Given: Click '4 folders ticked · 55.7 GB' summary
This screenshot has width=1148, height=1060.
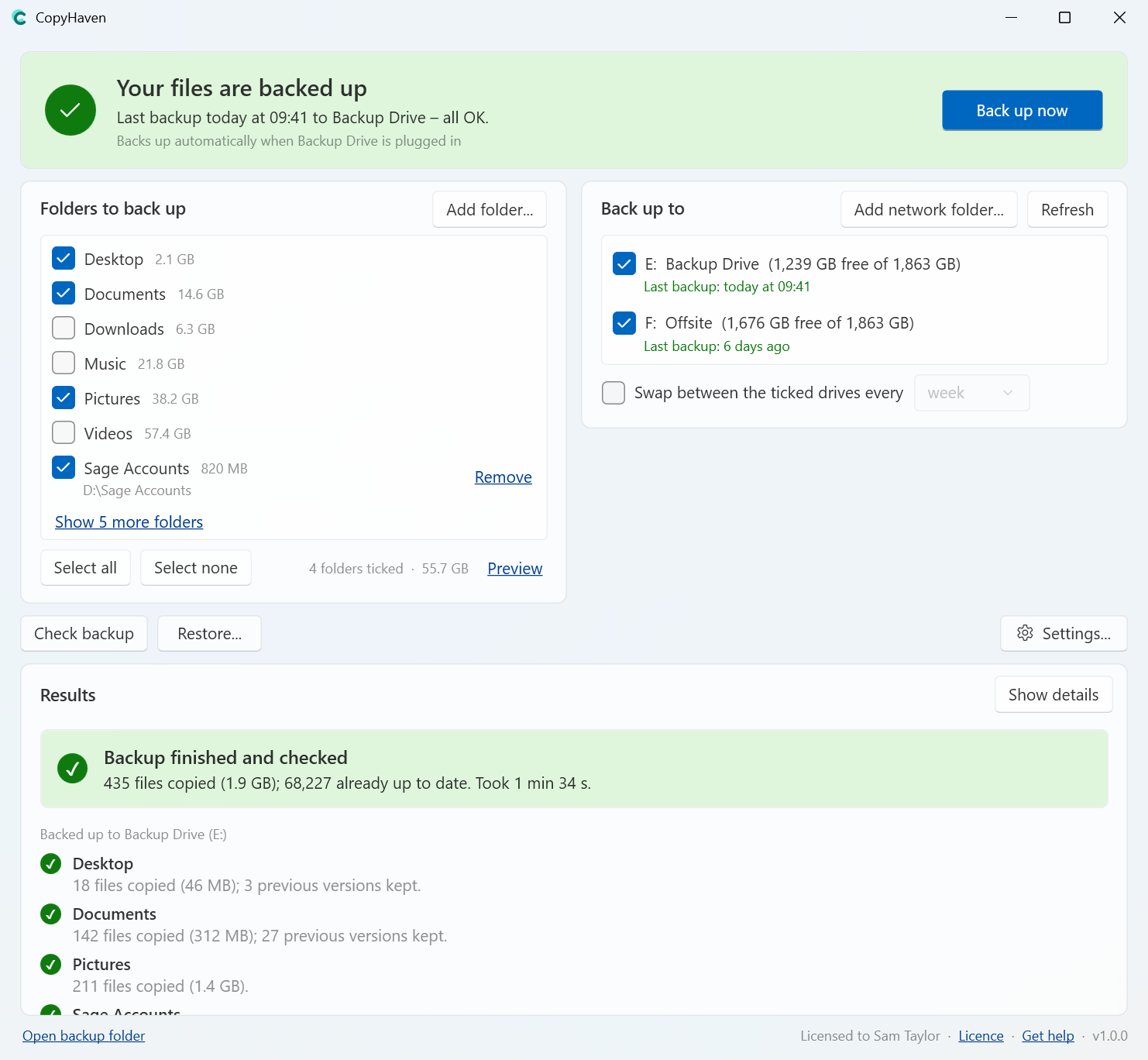Looking at the screenshot, I should (389, 569).
